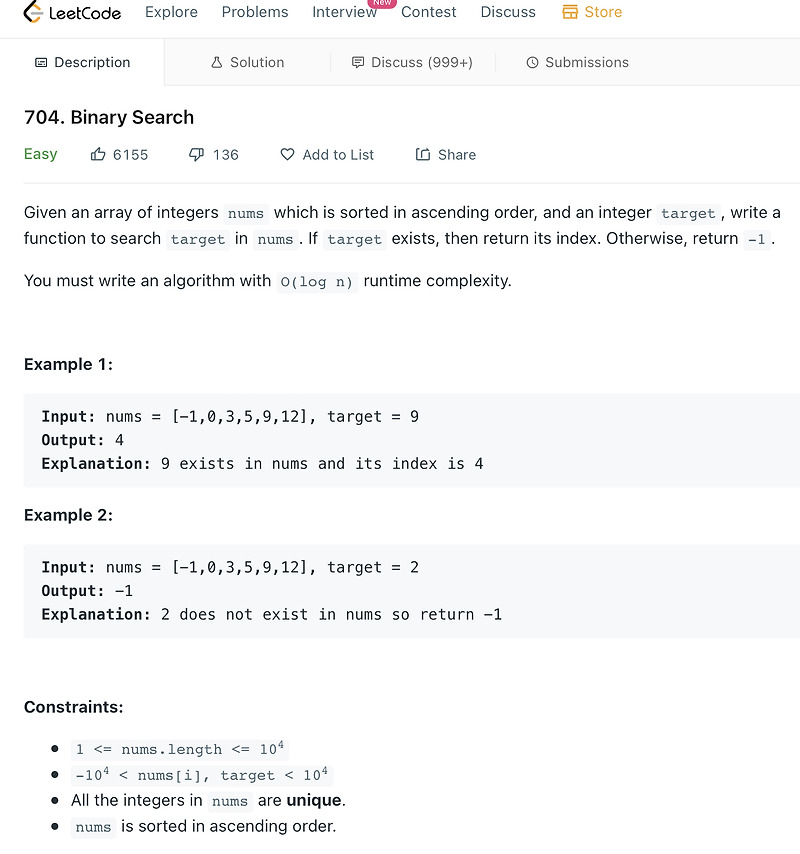Click the speech bubble Discuss tab icon

coord(358,63)
